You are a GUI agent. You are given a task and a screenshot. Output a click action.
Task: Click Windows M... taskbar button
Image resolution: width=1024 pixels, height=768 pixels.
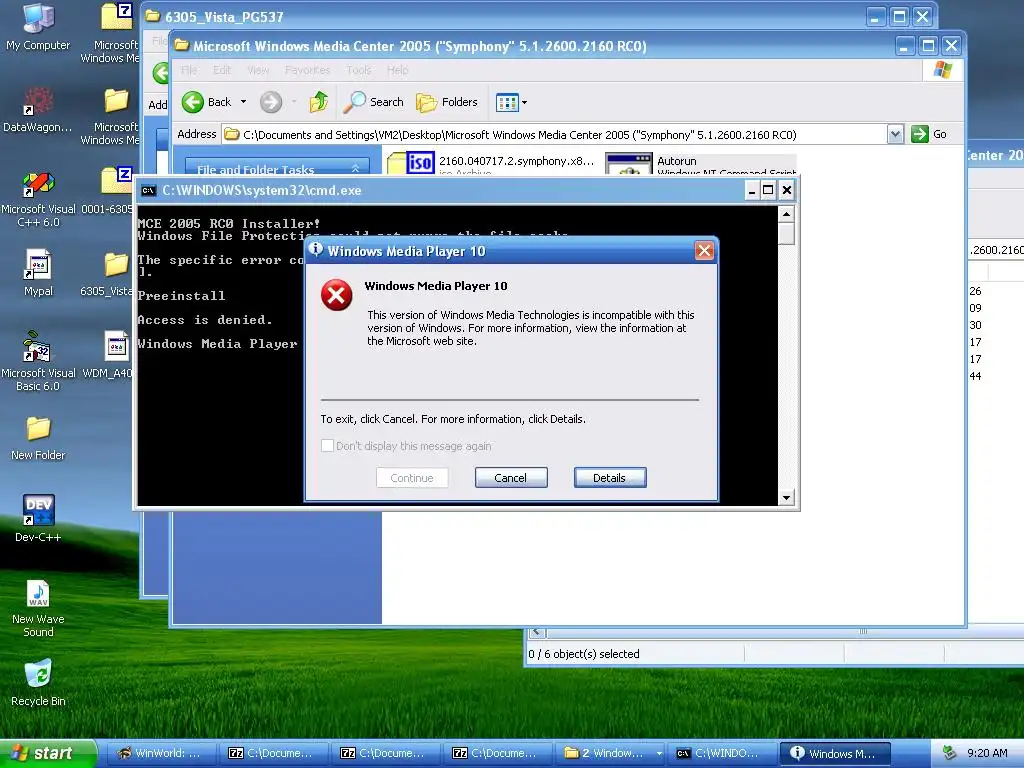tap(835, 753)
